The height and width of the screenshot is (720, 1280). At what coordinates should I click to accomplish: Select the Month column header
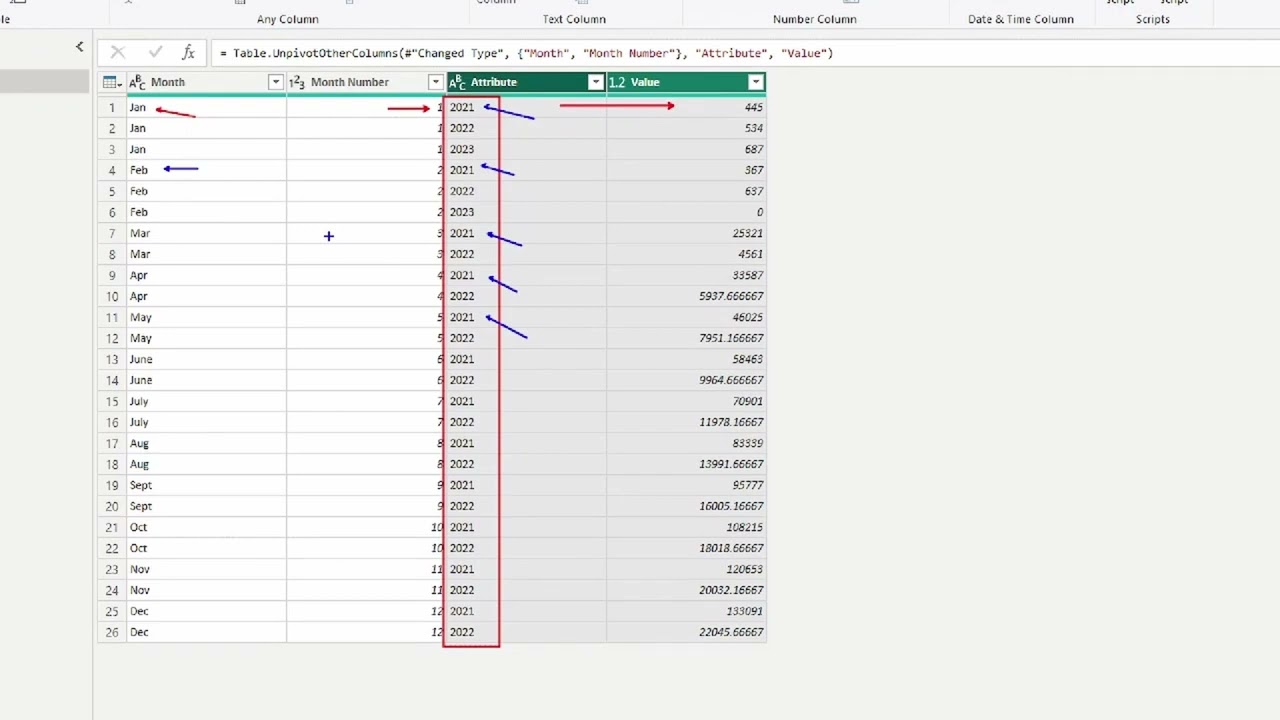click(206, 82)
